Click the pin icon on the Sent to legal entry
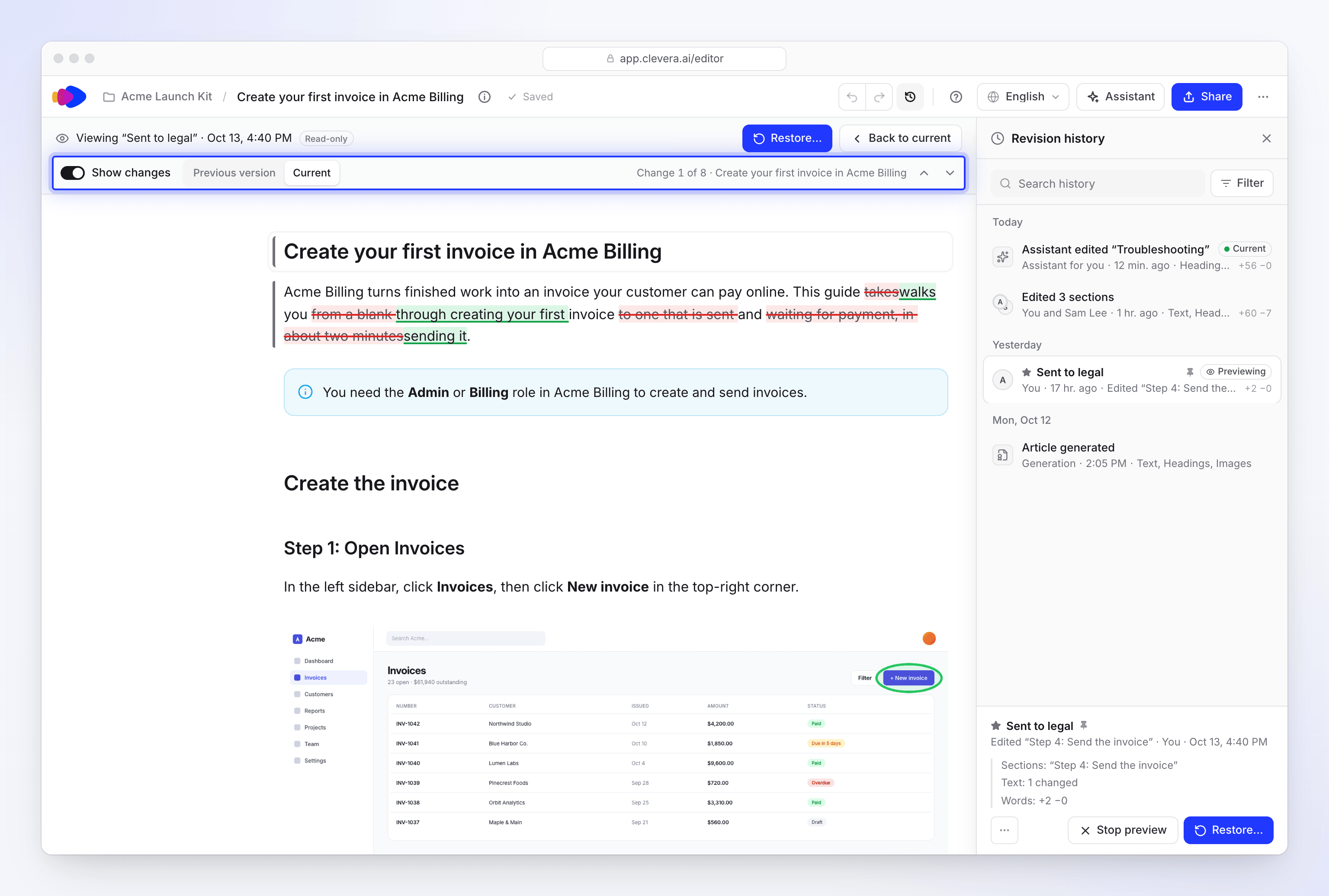The height and width of the screenshot is (896, 1329). (1190, 372)
